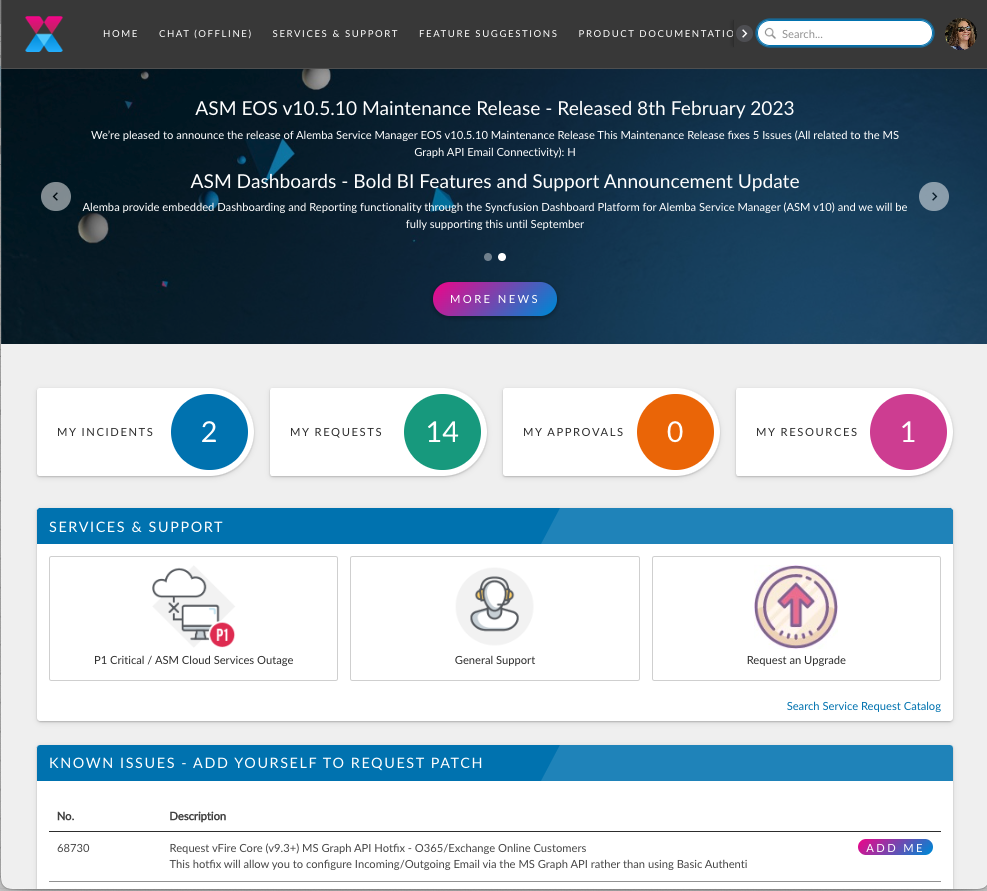The height and width of the screenshot is (891, 987).
Task: Click the search magnifier icon
Action: (x=770, y=34)
